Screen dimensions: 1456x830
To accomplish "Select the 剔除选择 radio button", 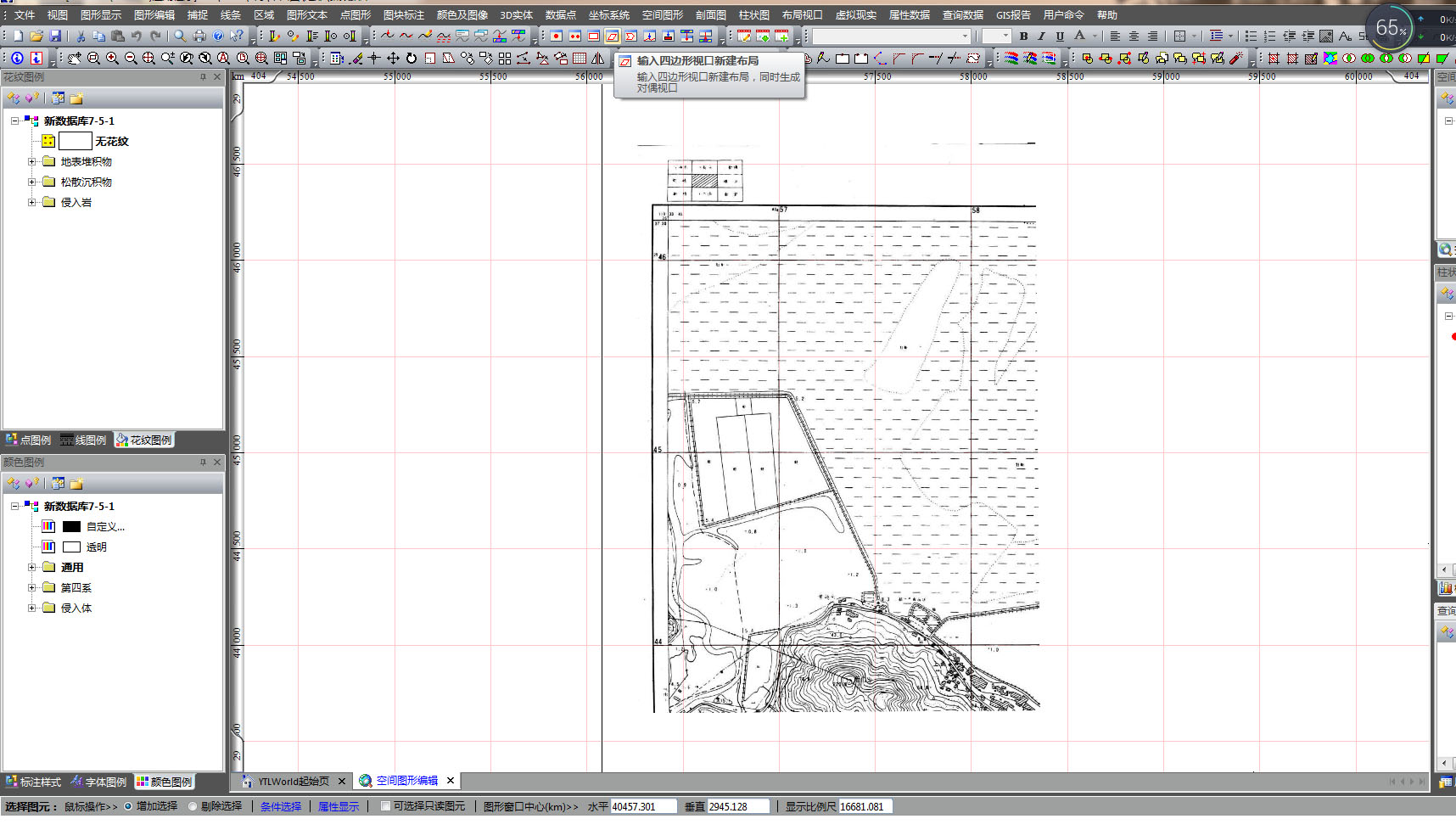I will point(193,806).
